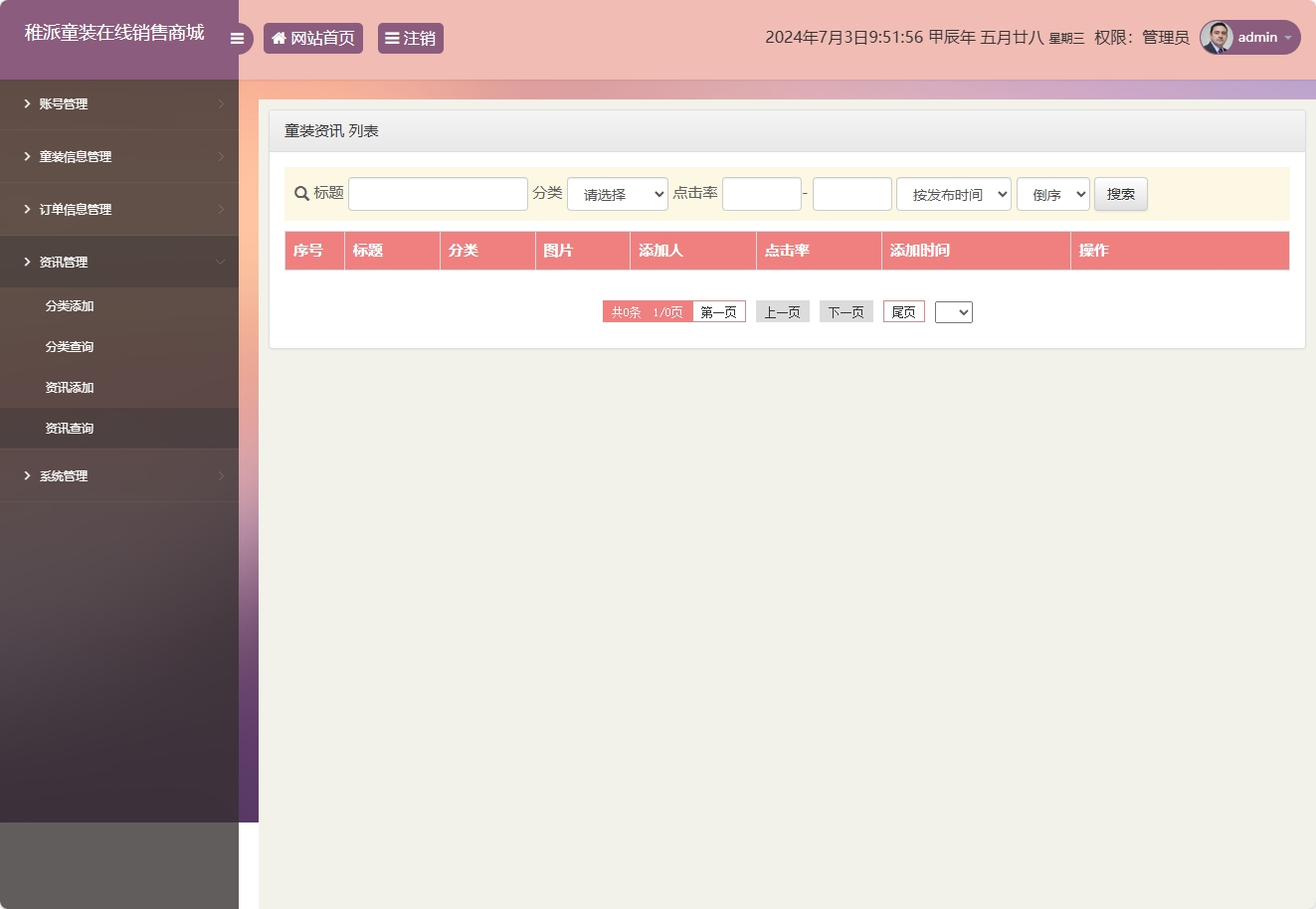Open the 倒序 order dropdown
Screen dimensions: 1316x909
(1052, 194)
